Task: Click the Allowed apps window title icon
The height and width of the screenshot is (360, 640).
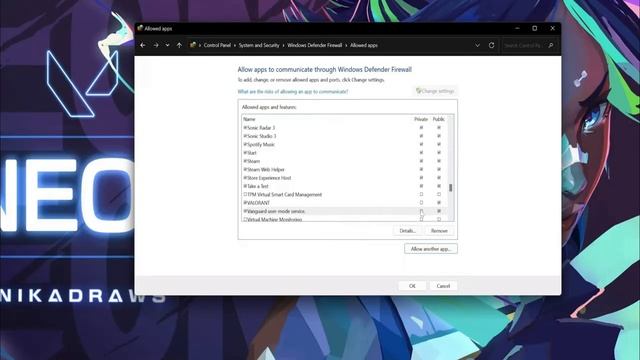Action: pyautogui.click(x=140, y=28)
